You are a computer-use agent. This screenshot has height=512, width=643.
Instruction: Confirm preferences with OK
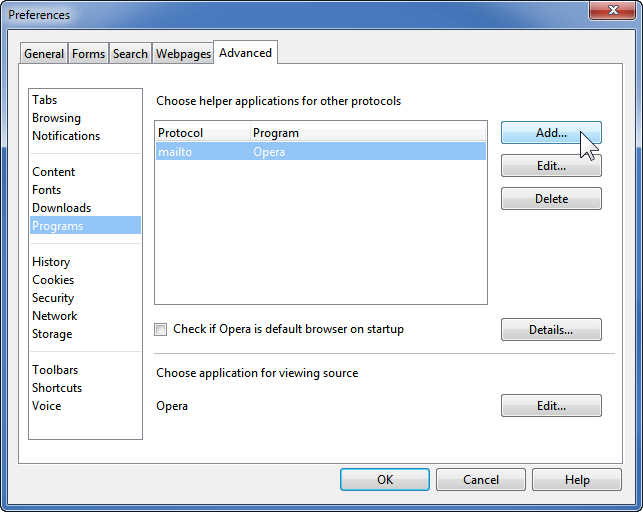click(385, 480)
